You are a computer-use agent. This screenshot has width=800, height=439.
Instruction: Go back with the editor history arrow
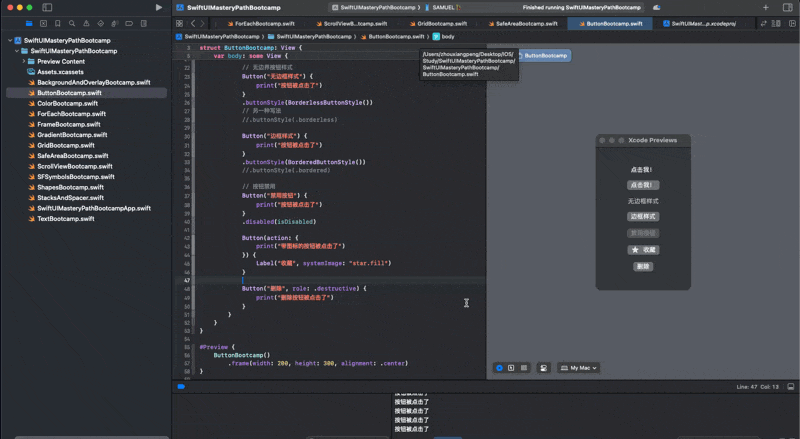(194, 22)
